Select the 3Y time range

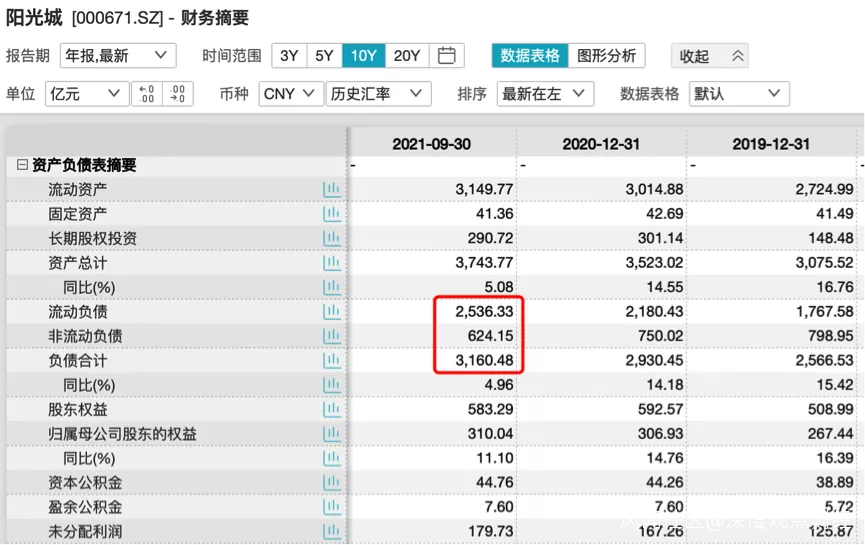point(289,56)
